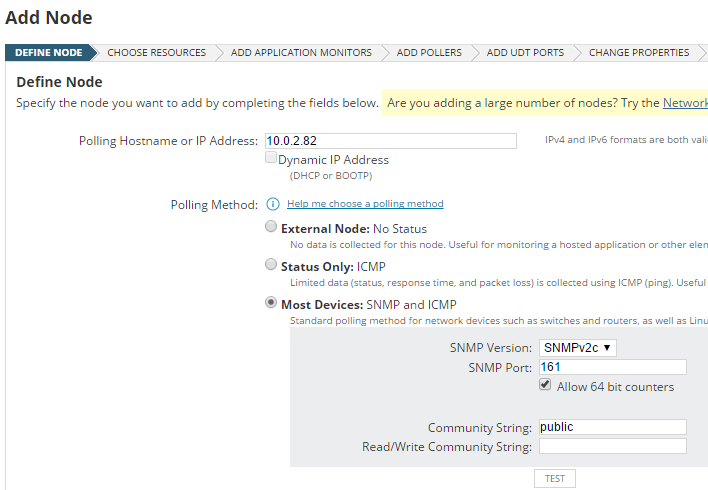708x490 pixels.
Task: Open the SNMP Version dropdown
Action: coord(578,348)
